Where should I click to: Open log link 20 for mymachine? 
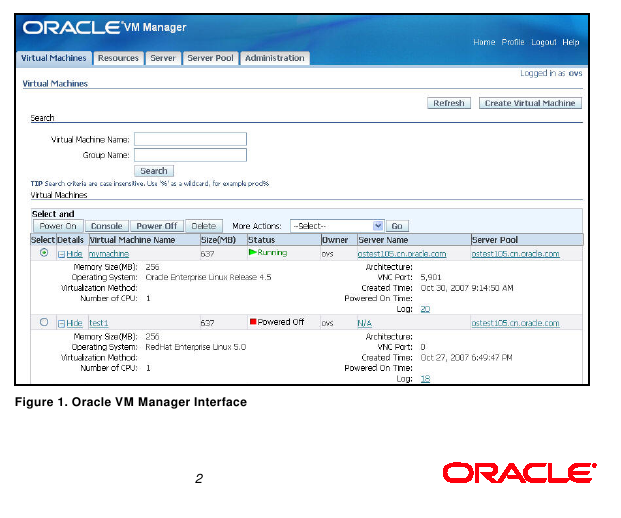click(x=425, y=309)
